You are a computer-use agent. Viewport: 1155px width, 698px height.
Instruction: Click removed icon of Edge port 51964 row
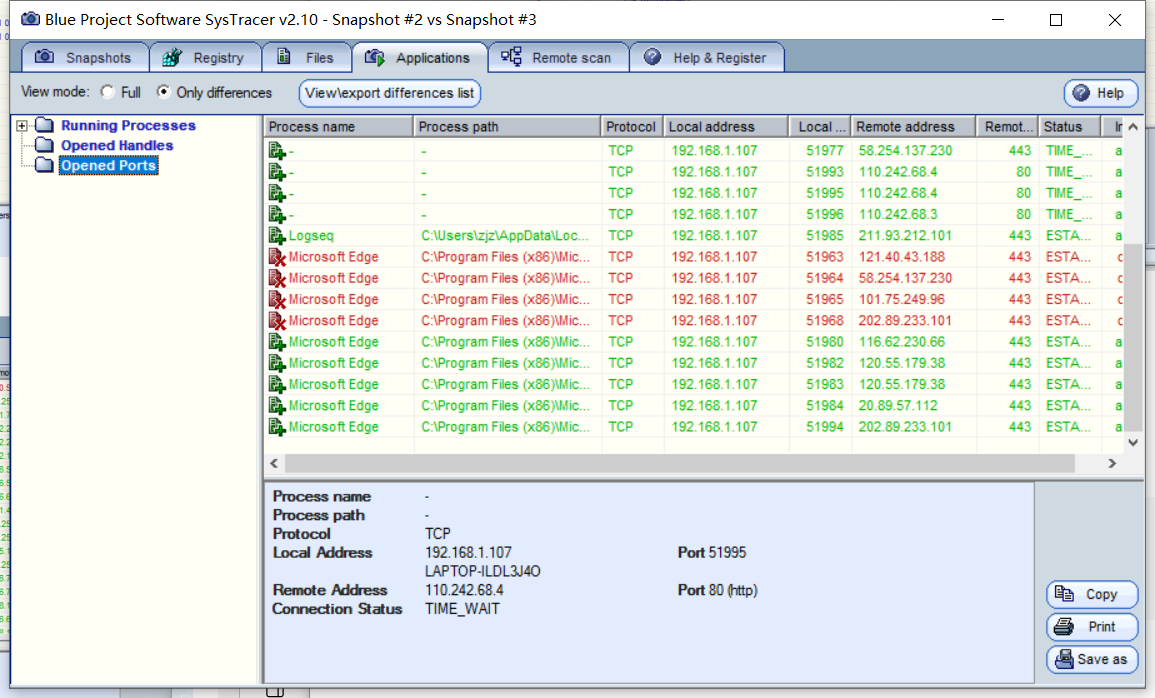pos(277,279)
